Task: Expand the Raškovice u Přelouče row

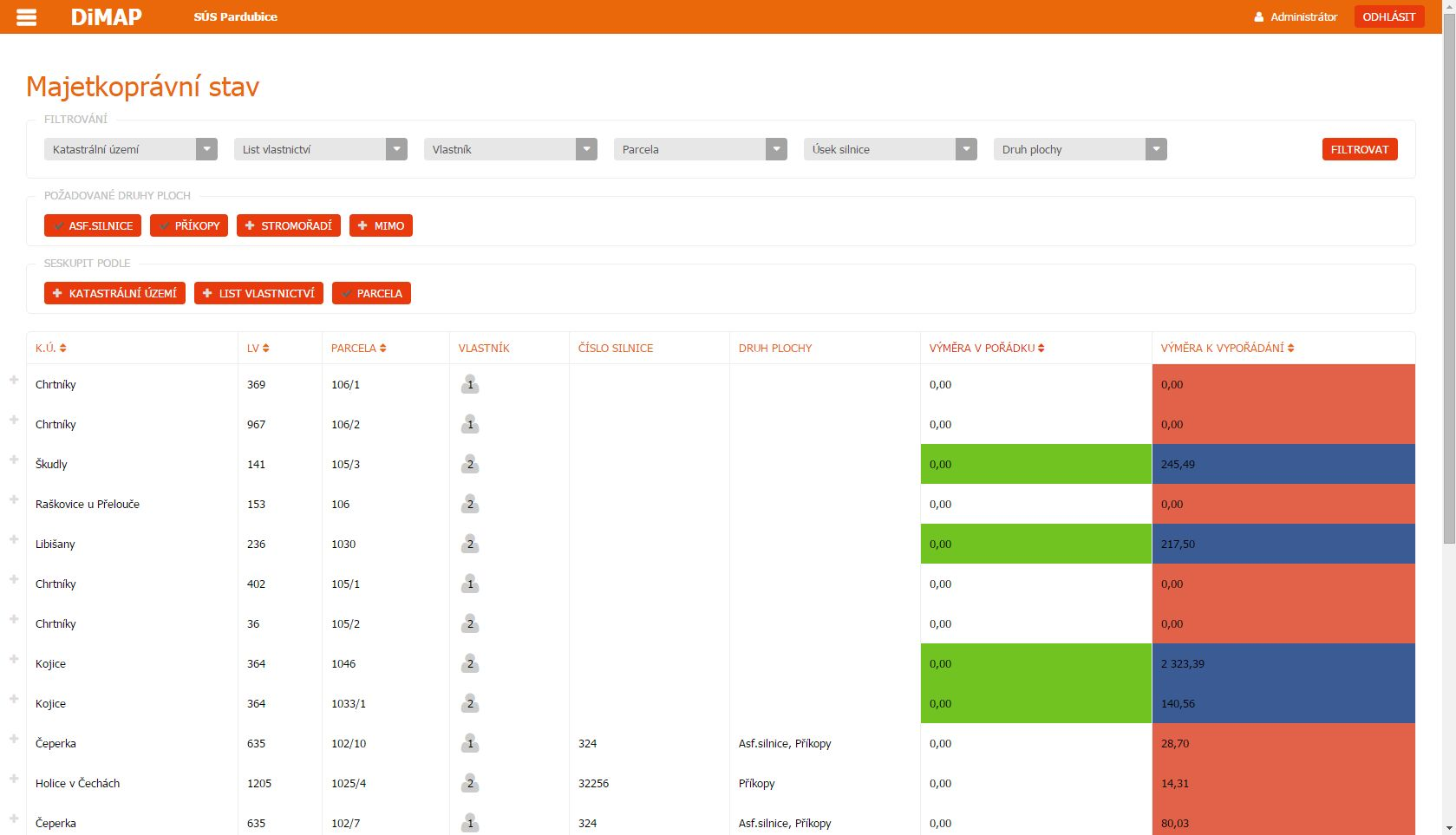Action: tap(14, 499)
